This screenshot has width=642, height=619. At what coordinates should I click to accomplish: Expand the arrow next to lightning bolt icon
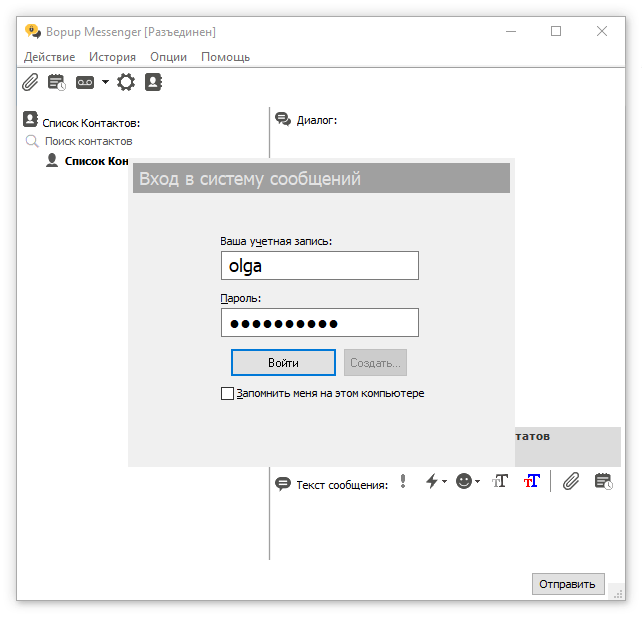tap(444, 481)
